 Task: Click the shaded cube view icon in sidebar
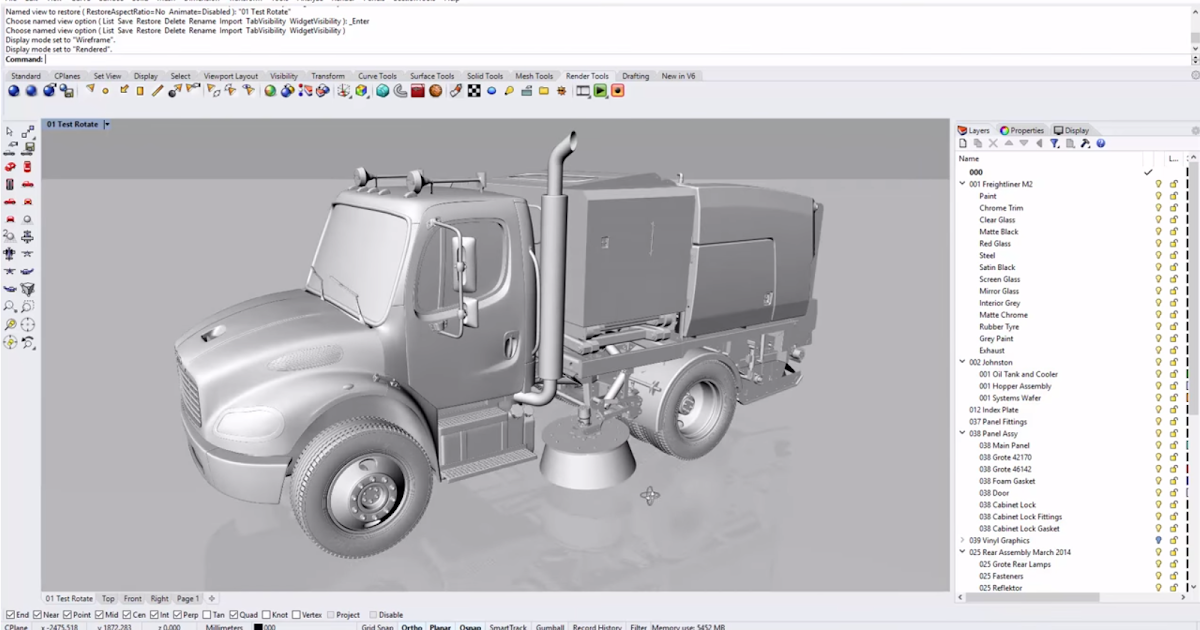(x=28, y=289)
